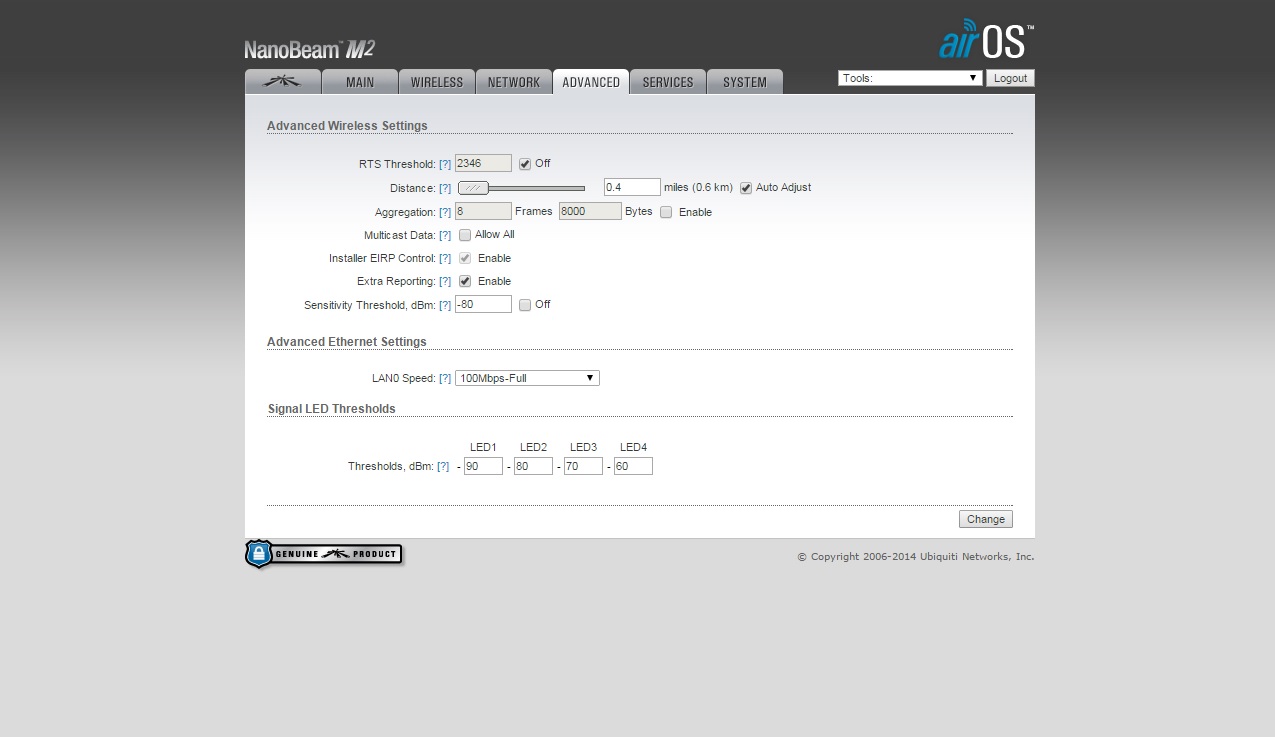The width and height of the screenshot is (1275, 737).
Task: Open help for Multicast Data
Action: pos(445,235)
